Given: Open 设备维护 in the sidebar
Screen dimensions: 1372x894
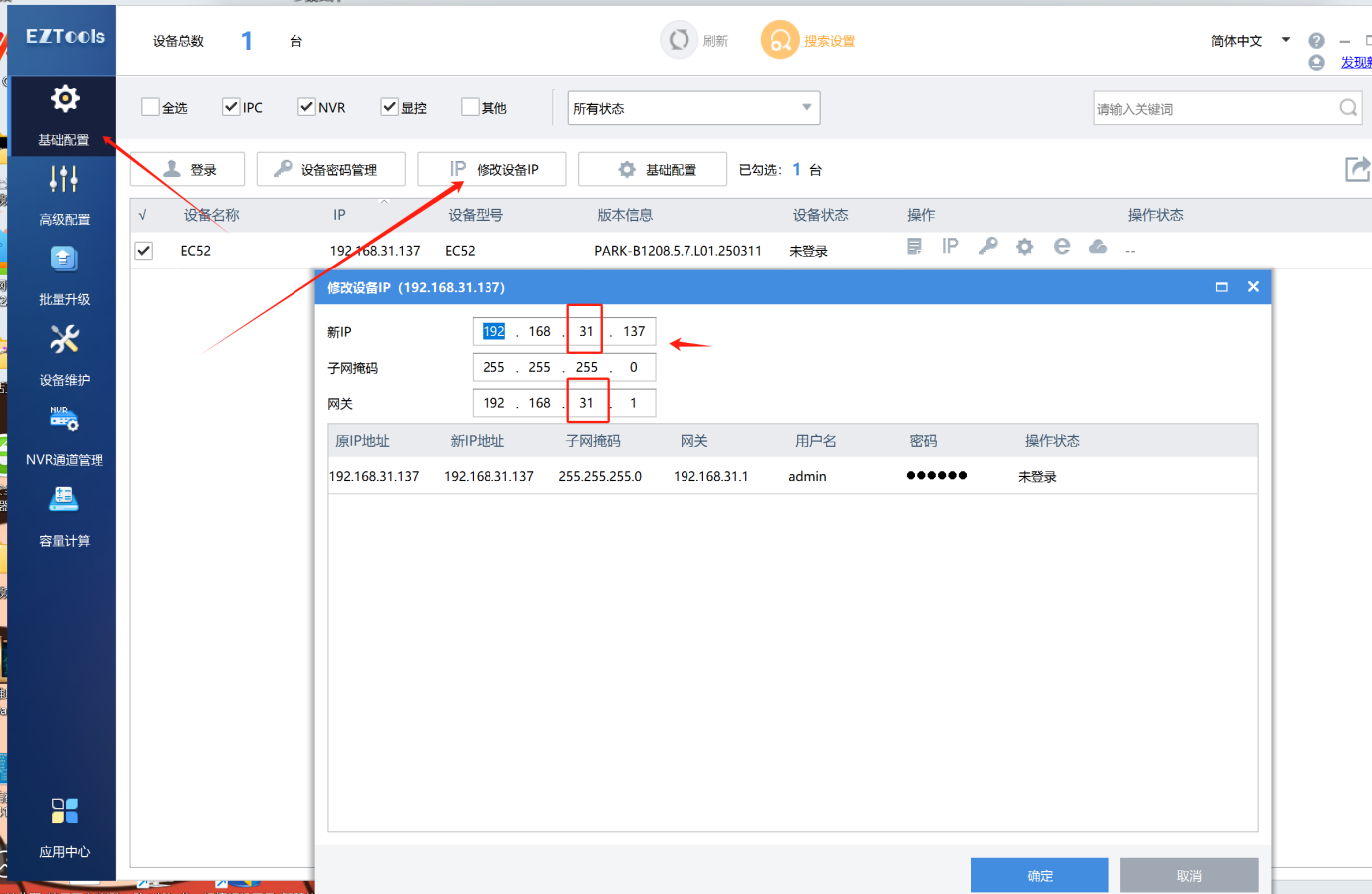Looking at the screenshot, I should click(64, 356).
